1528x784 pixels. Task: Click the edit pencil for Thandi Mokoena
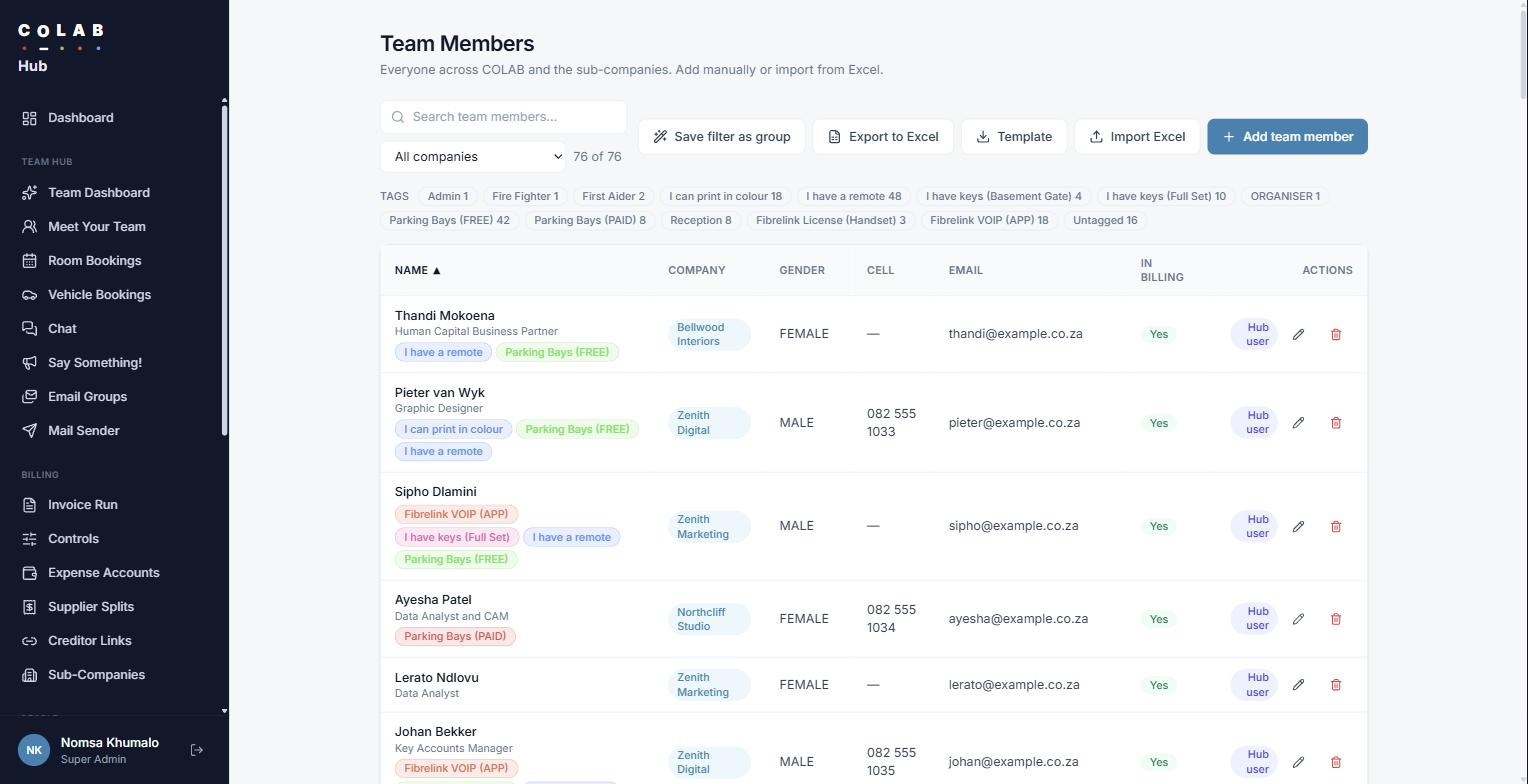pyautogui.click(x=1298, y=334)
